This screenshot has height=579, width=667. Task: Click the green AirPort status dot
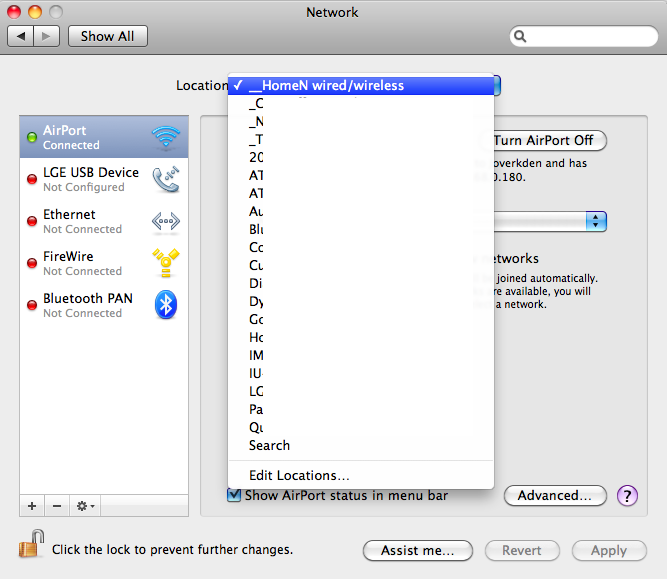coord(32,137)
